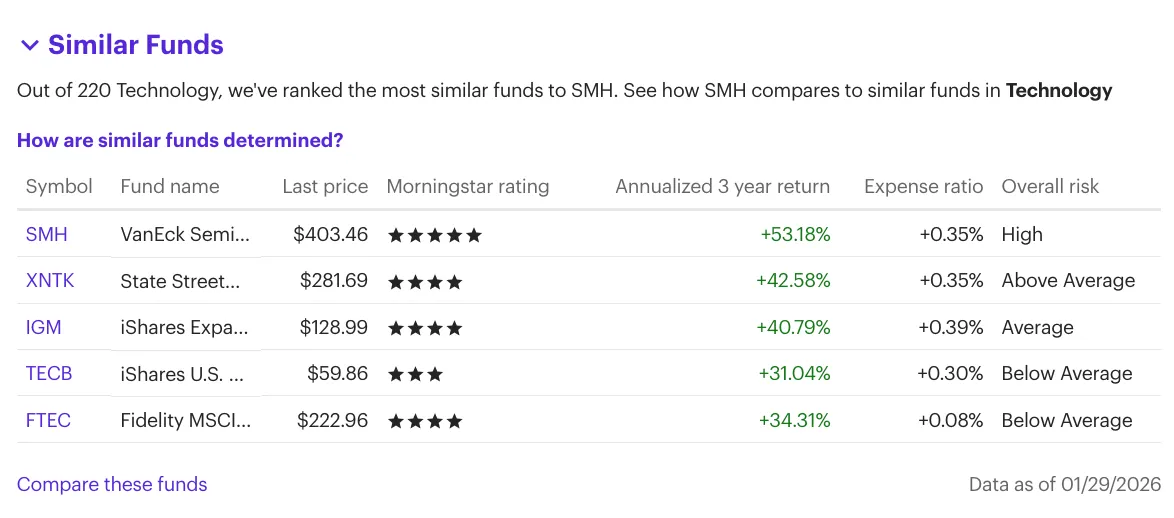The height and width of the screenshot is (518, 1174).
Task: Click the XNTK four-star rating icons
Action: 425,281
